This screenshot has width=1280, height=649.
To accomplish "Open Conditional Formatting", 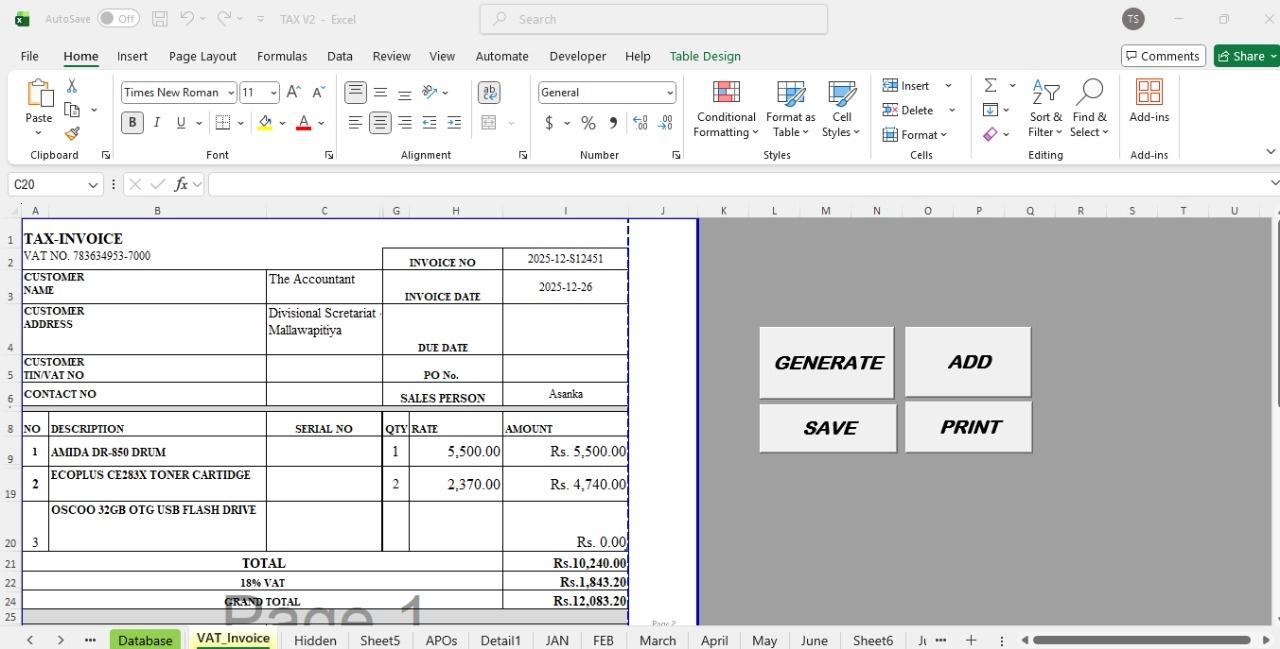I will point(726,109).
